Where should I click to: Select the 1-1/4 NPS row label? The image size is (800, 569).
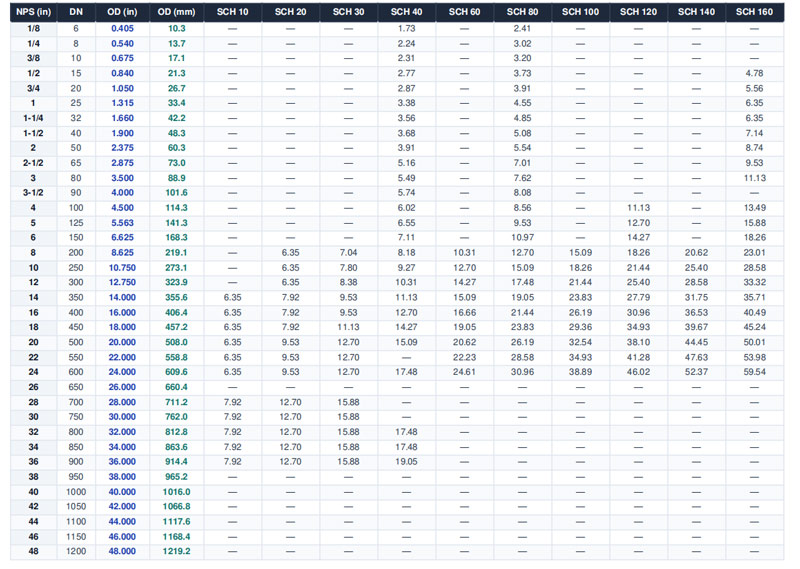pyautogui.click(x=33, y=118)
